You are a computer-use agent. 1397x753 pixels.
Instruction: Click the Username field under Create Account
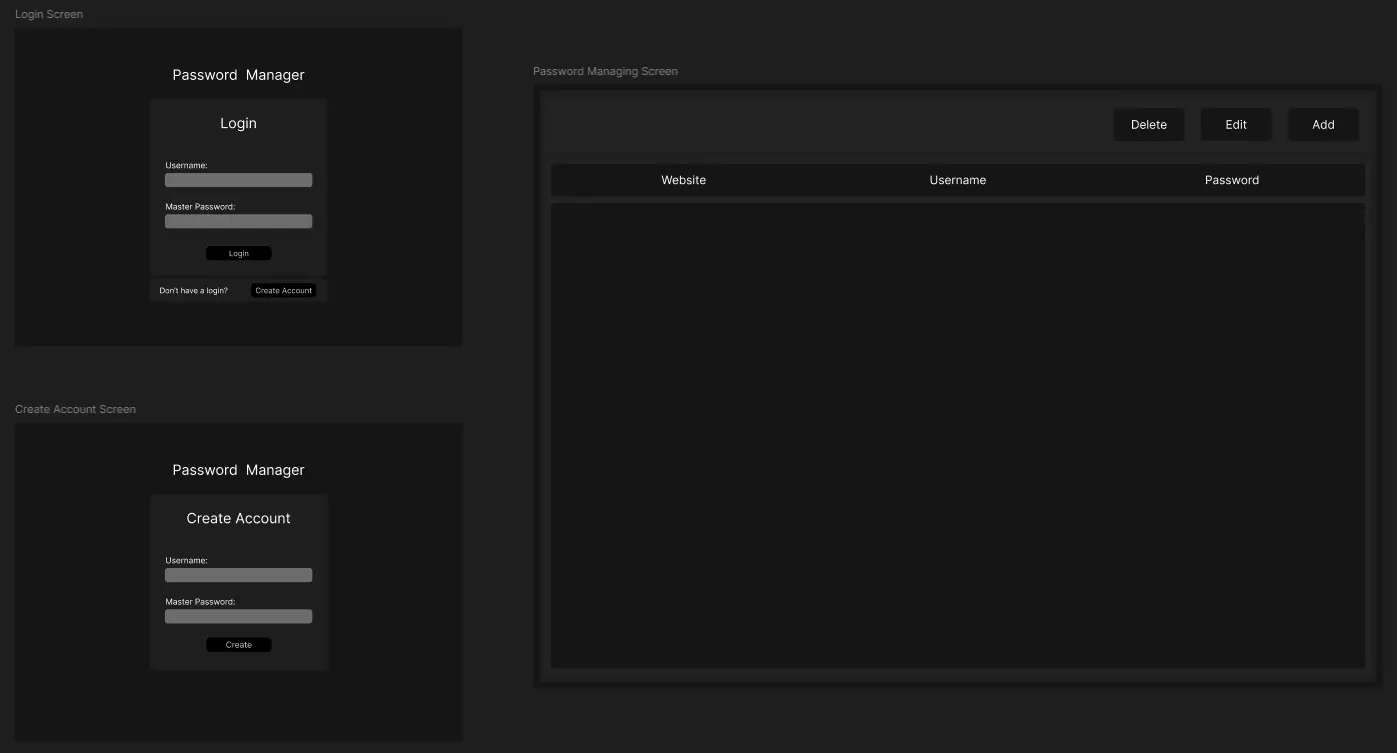coord(238,574)
